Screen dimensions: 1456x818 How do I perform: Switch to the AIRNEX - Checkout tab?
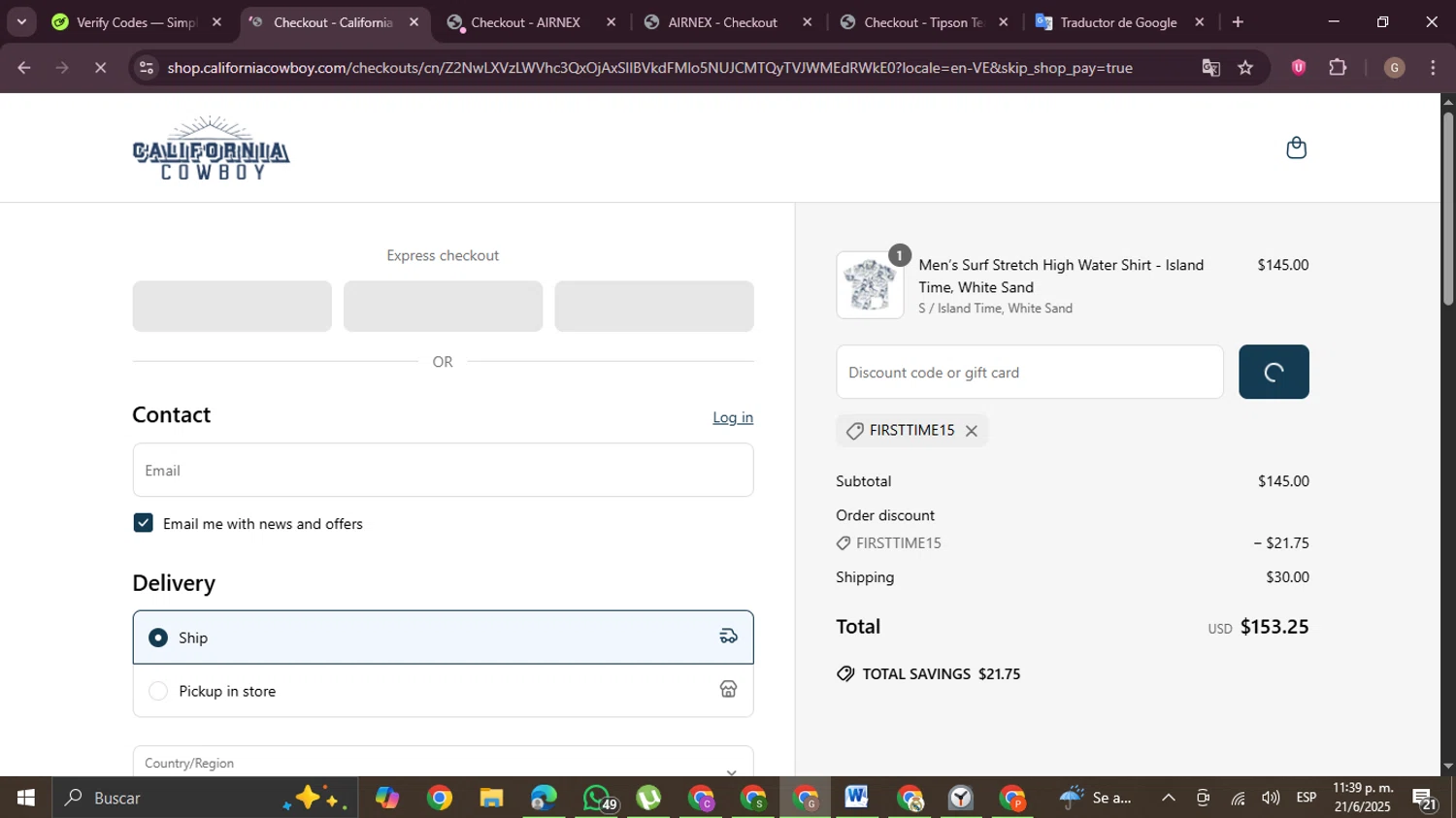coord(722,22)
